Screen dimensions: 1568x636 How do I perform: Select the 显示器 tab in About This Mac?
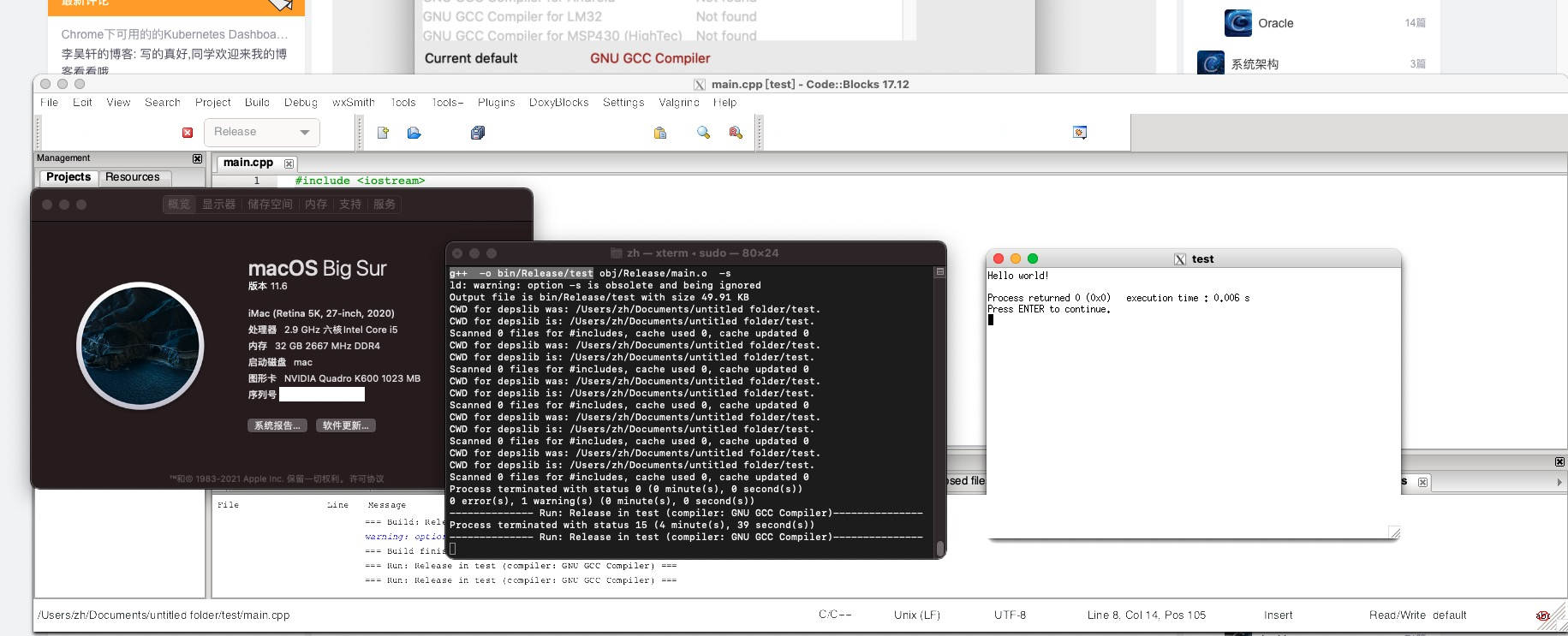[x=219, y=205]
